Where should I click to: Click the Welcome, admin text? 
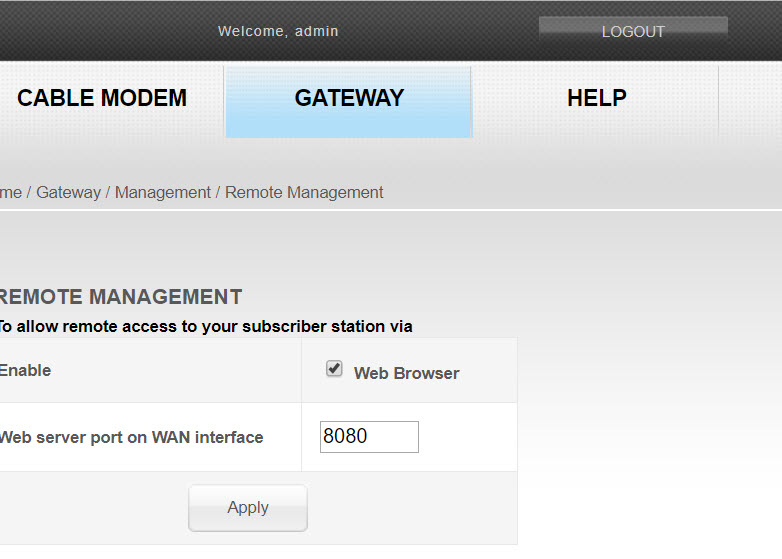coord(278,31)
